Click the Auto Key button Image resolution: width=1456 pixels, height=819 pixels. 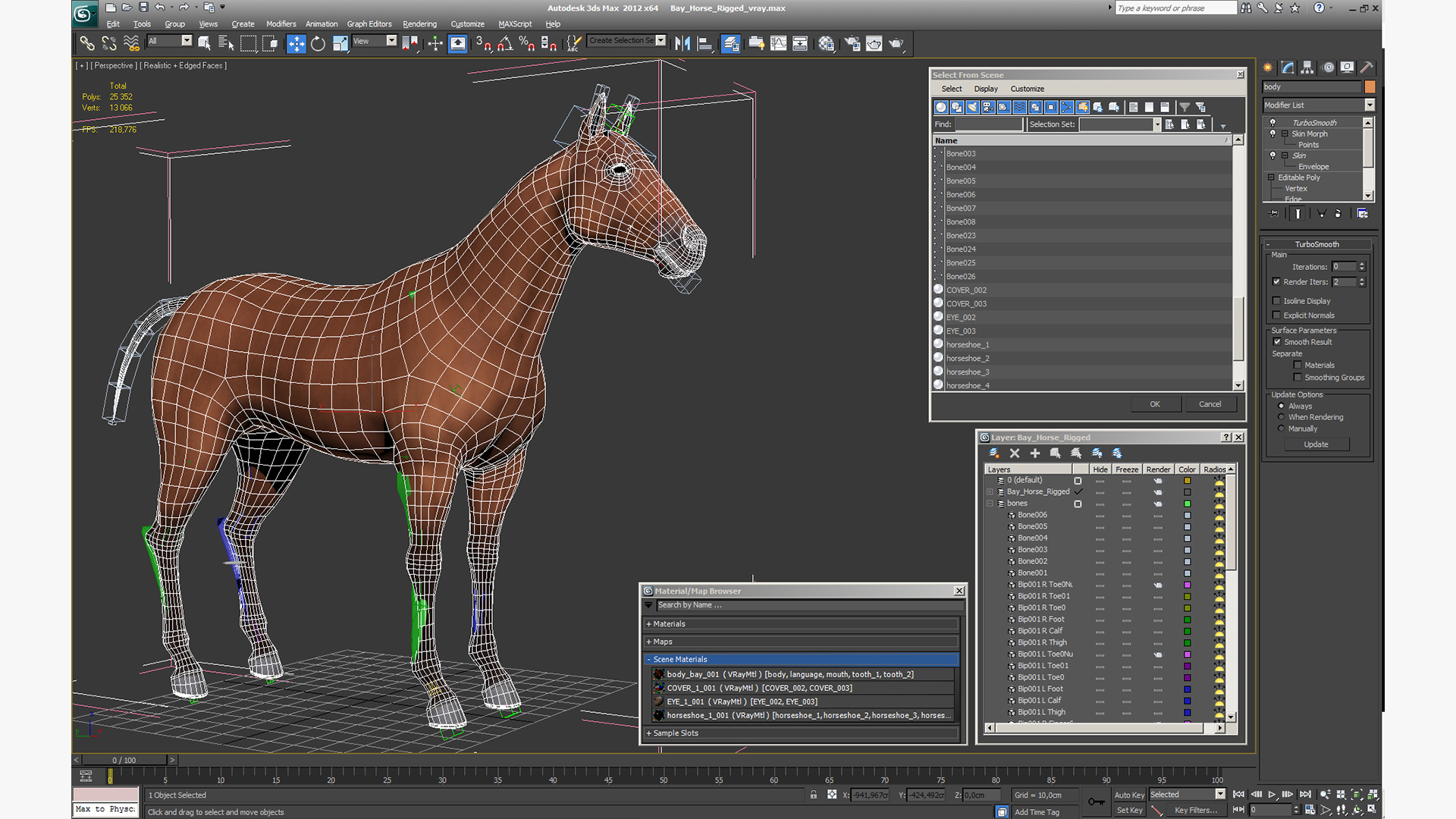coord(1129,795)
